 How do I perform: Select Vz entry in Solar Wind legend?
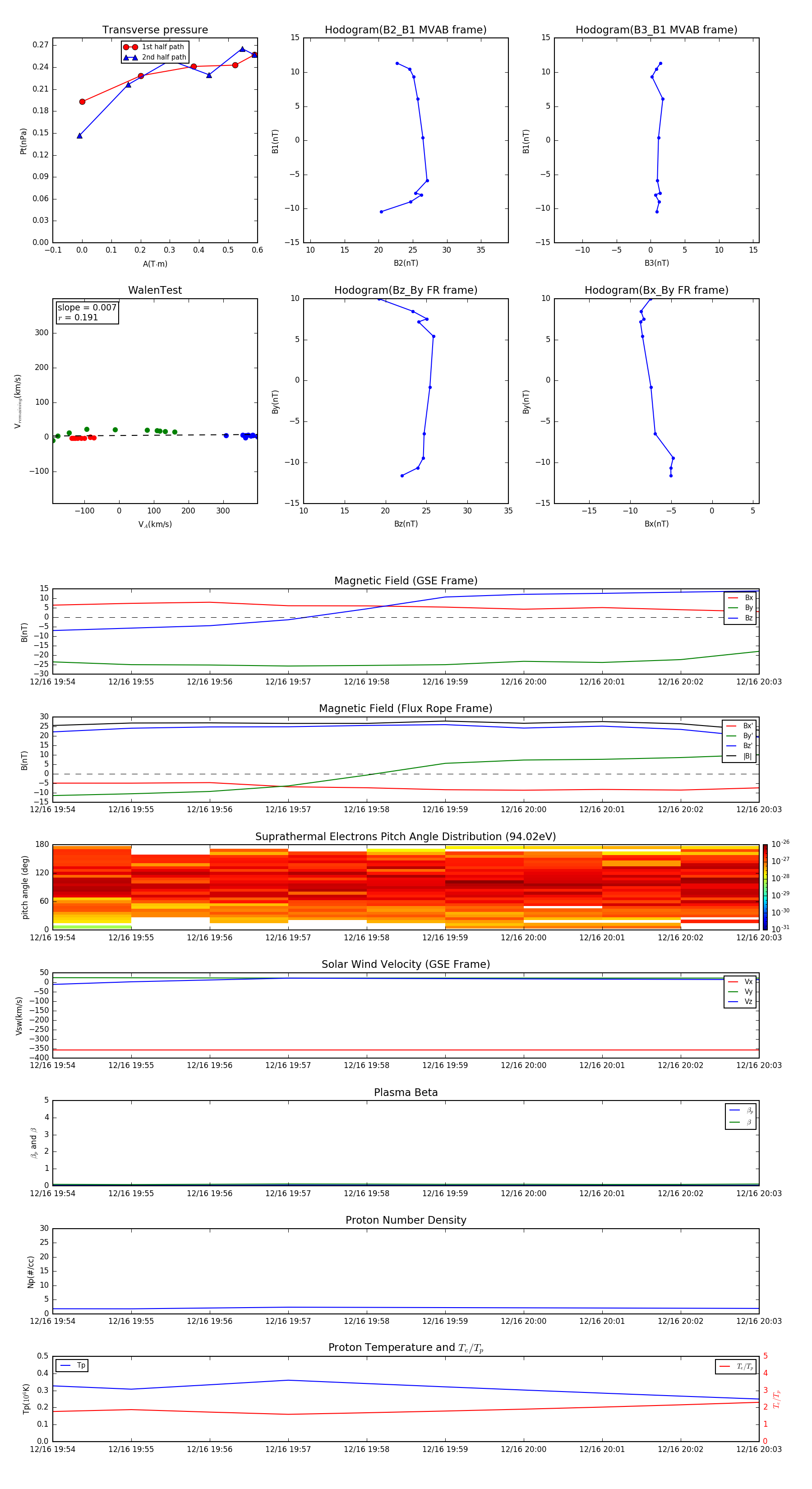coord(740,1001)
